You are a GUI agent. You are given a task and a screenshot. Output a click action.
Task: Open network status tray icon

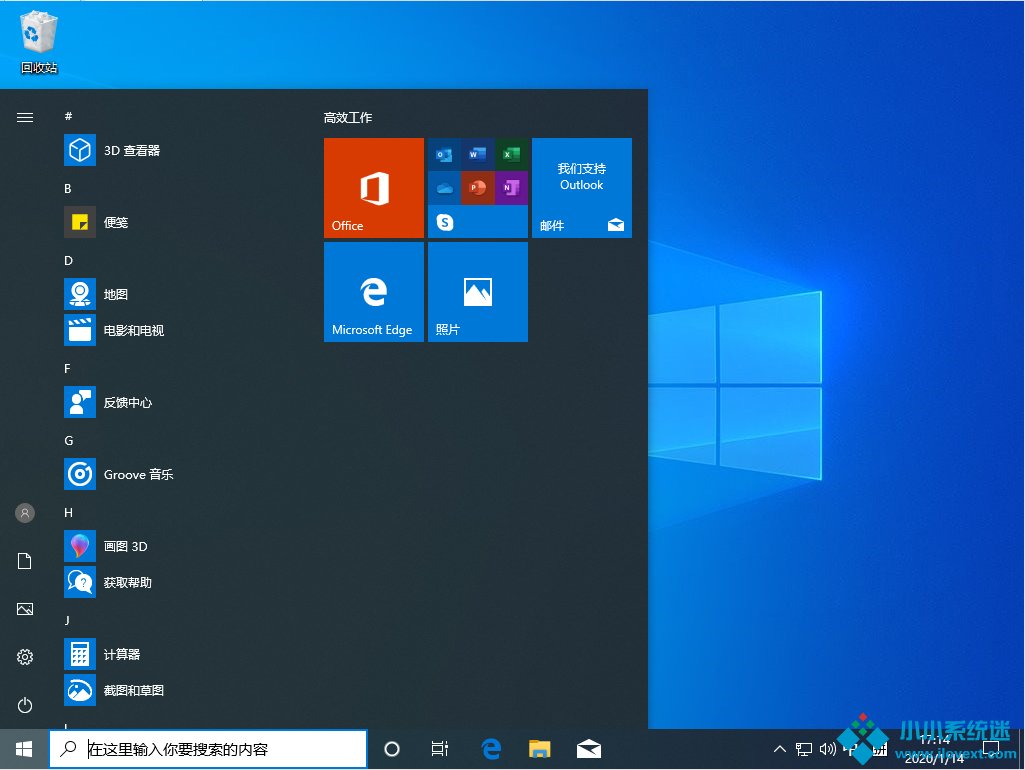pyautogui.click(x=804, y=749)
